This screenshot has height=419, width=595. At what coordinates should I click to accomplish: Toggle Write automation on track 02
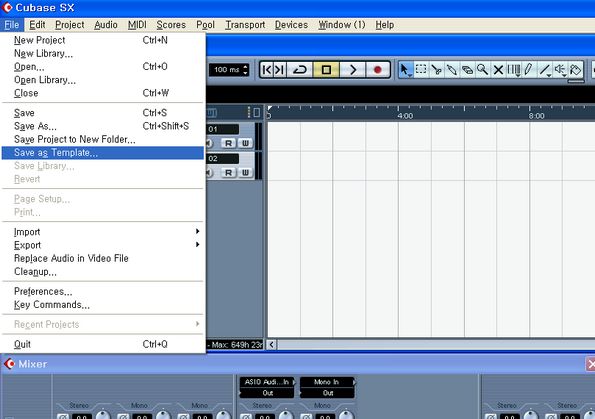pos(246,173)
